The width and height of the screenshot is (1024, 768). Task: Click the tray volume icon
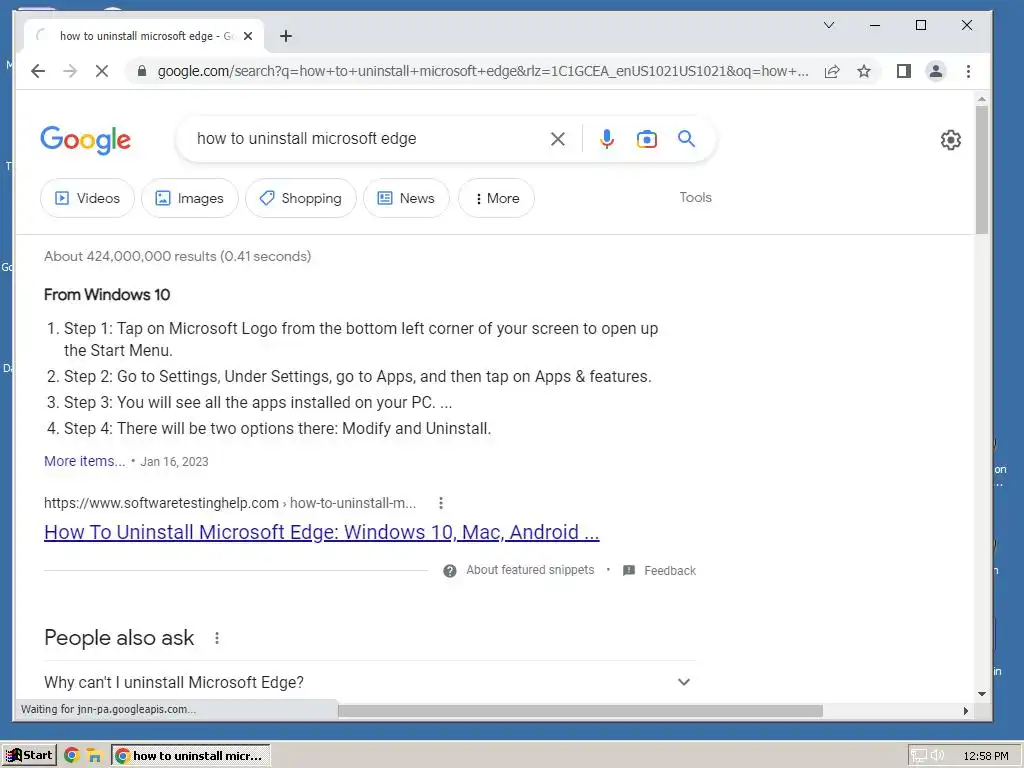937,756
